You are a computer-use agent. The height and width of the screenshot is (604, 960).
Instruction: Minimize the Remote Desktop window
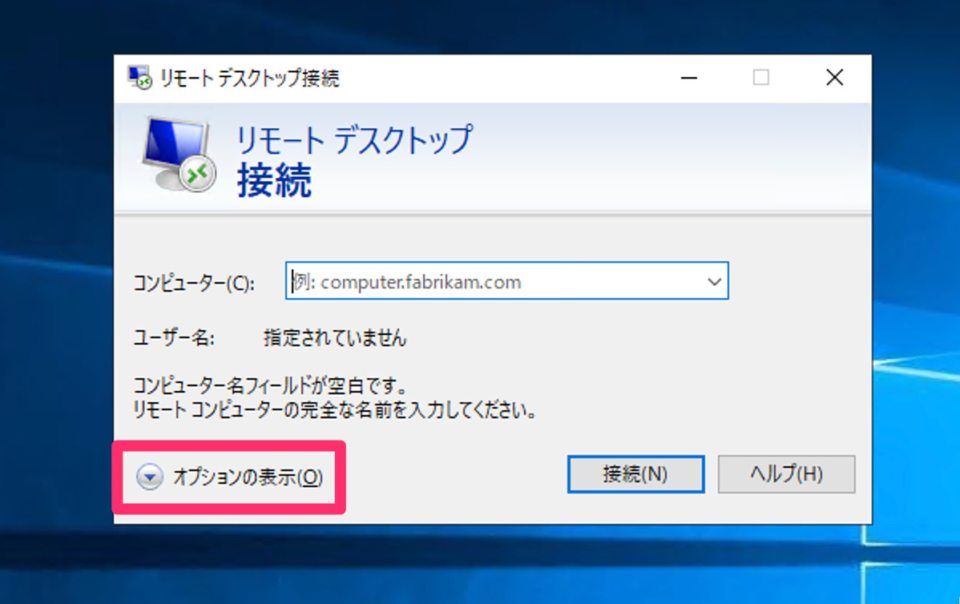689,78
